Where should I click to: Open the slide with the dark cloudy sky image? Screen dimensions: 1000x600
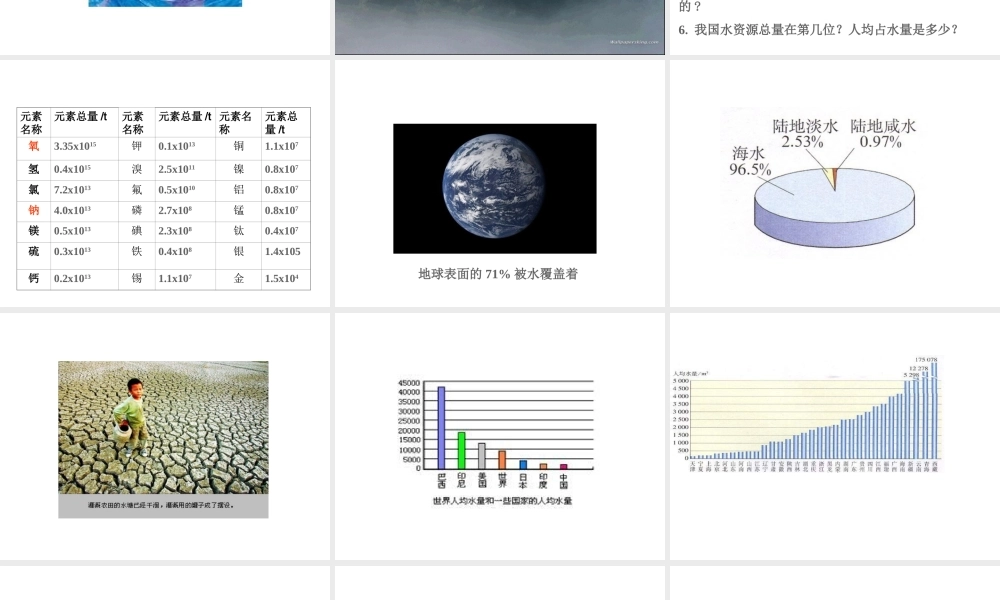(x=500, y=27)
